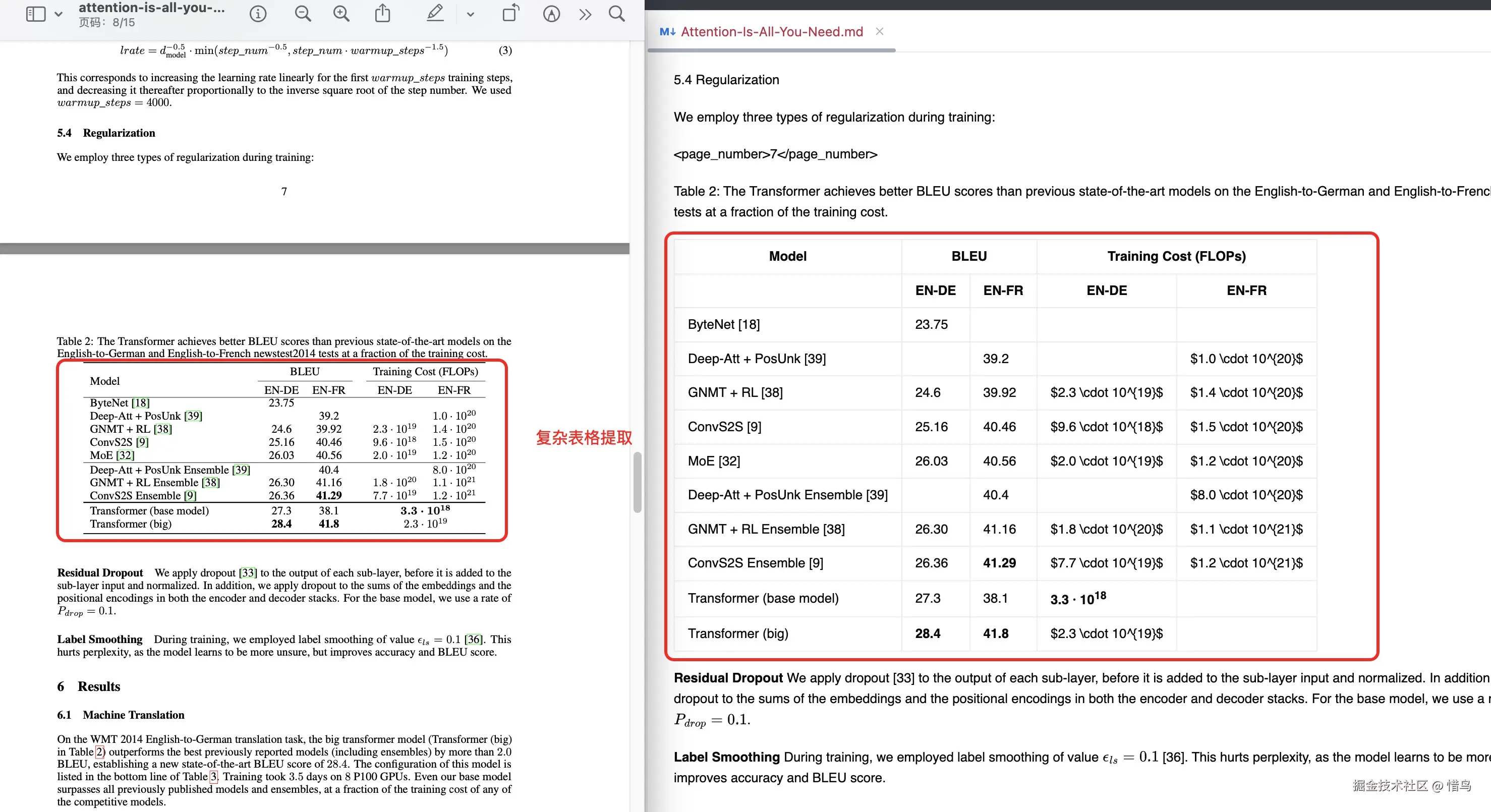
Task: Open the sidebar view options chevron
Action: (x=59, y=14)
